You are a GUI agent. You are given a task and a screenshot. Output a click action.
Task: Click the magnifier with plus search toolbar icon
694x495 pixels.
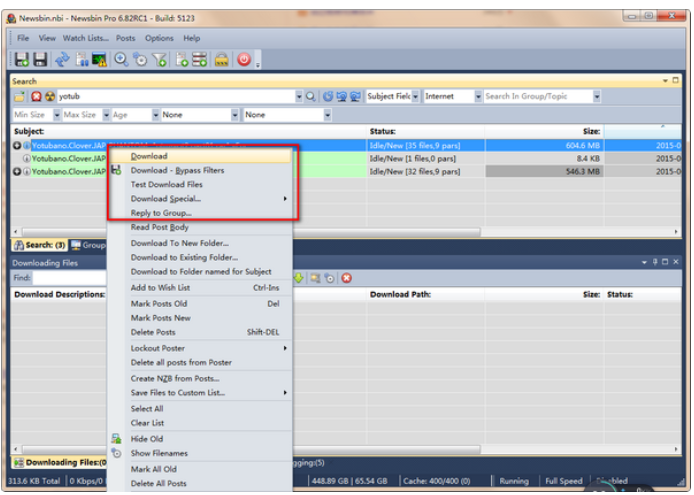click(121, 59)
